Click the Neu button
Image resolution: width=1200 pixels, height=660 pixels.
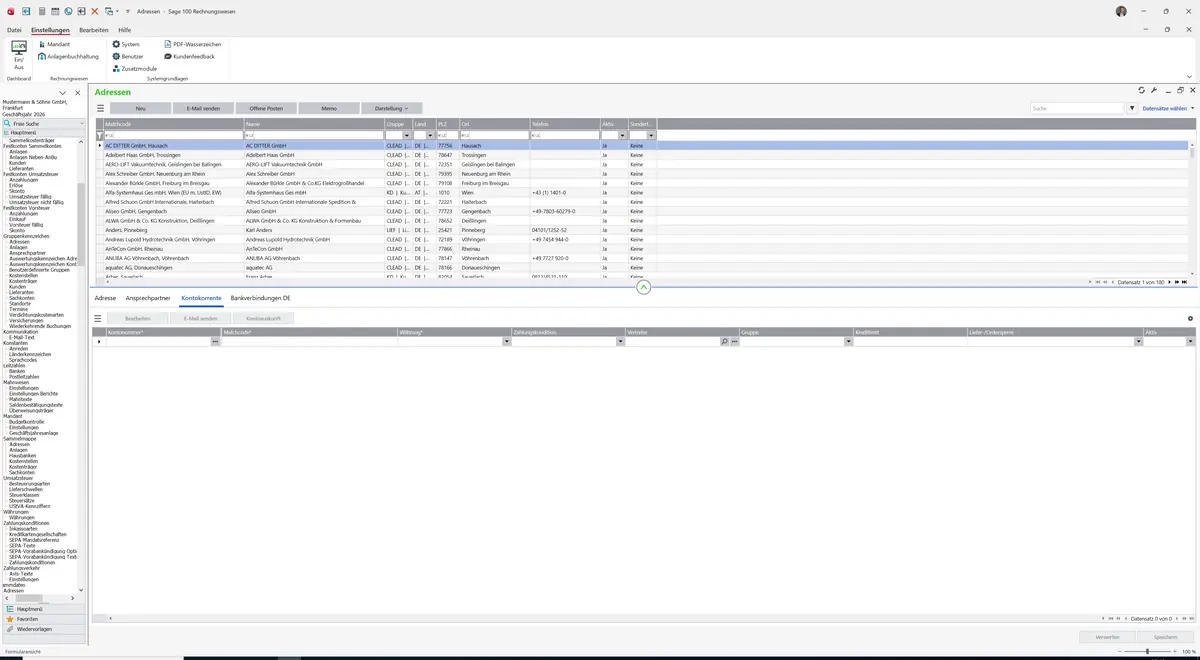pos(140,108)
